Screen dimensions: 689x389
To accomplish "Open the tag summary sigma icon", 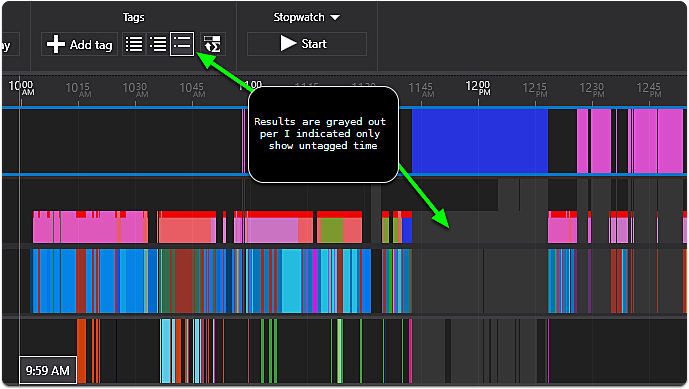I will point(213,44).
